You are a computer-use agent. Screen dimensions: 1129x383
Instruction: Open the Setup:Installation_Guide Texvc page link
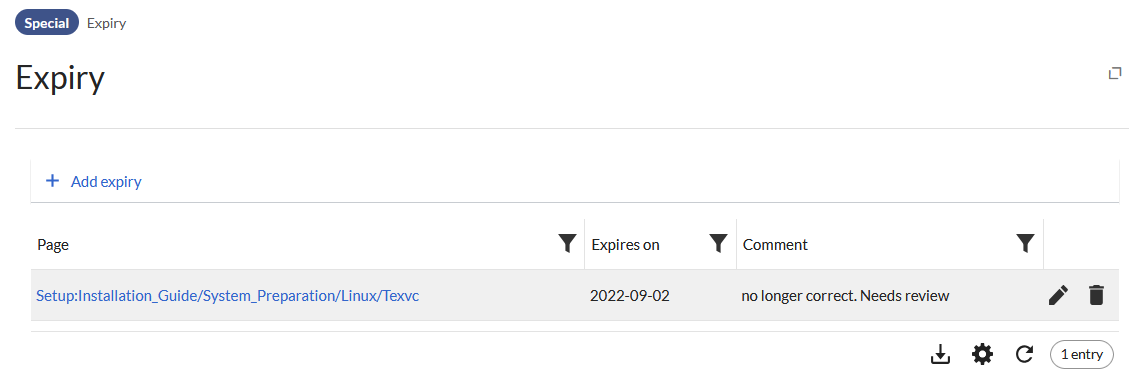[228, 295]
